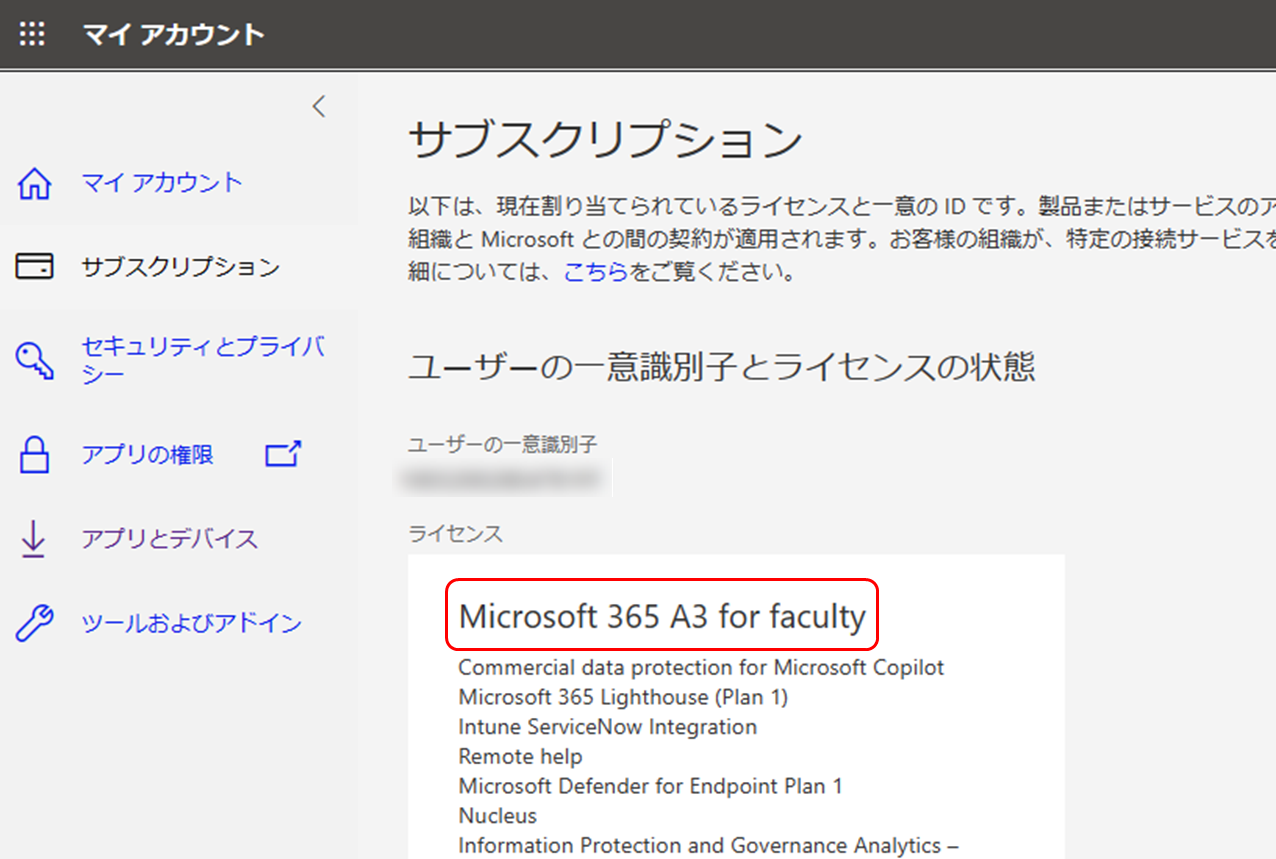The width and height of the screenshot is (1276, 859).
Task: Click the download arrow icon for アプリとデバイス
Action: (31, 538)
